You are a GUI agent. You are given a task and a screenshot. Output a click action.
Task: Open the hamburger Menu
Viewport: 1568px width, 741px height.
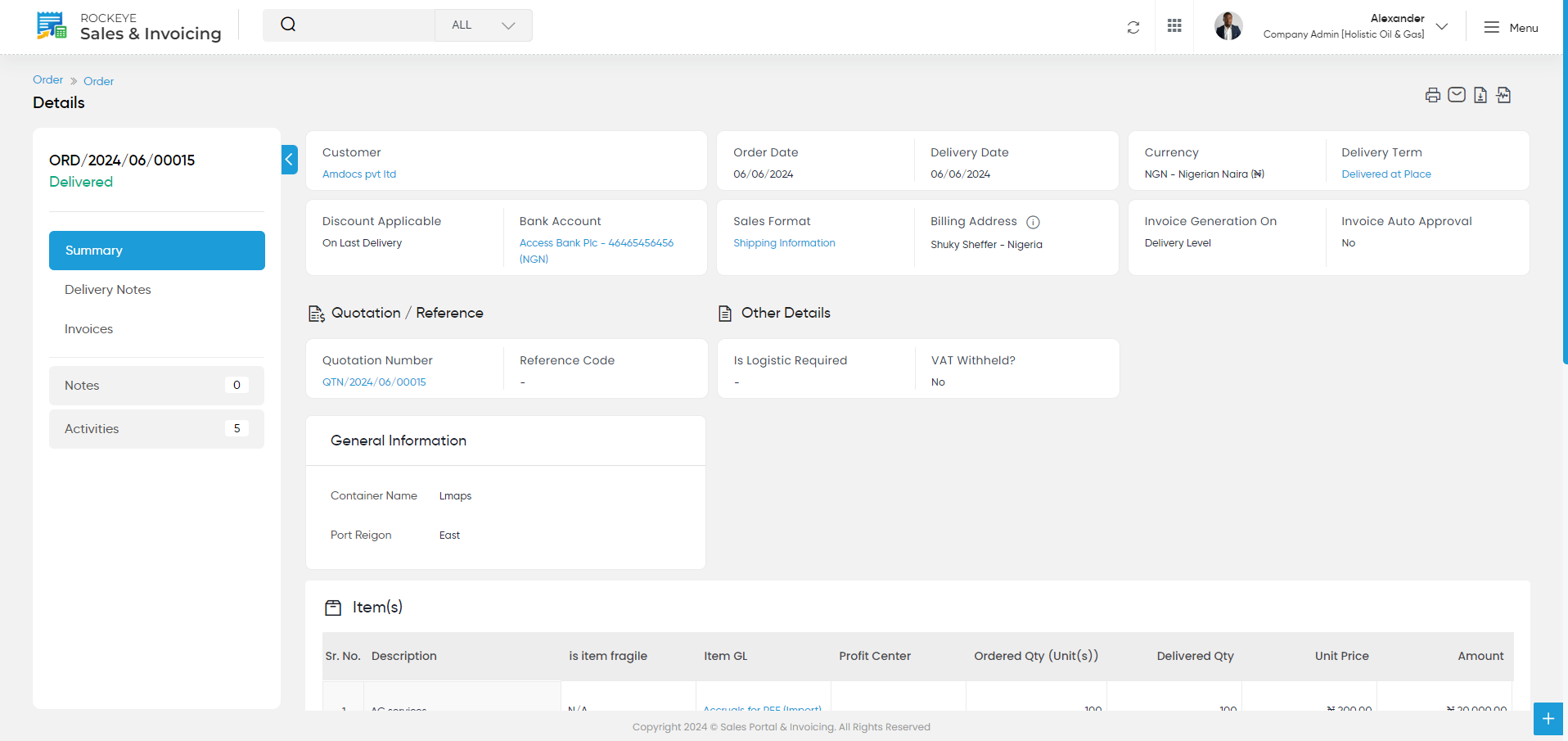[x=1511, y=28]
